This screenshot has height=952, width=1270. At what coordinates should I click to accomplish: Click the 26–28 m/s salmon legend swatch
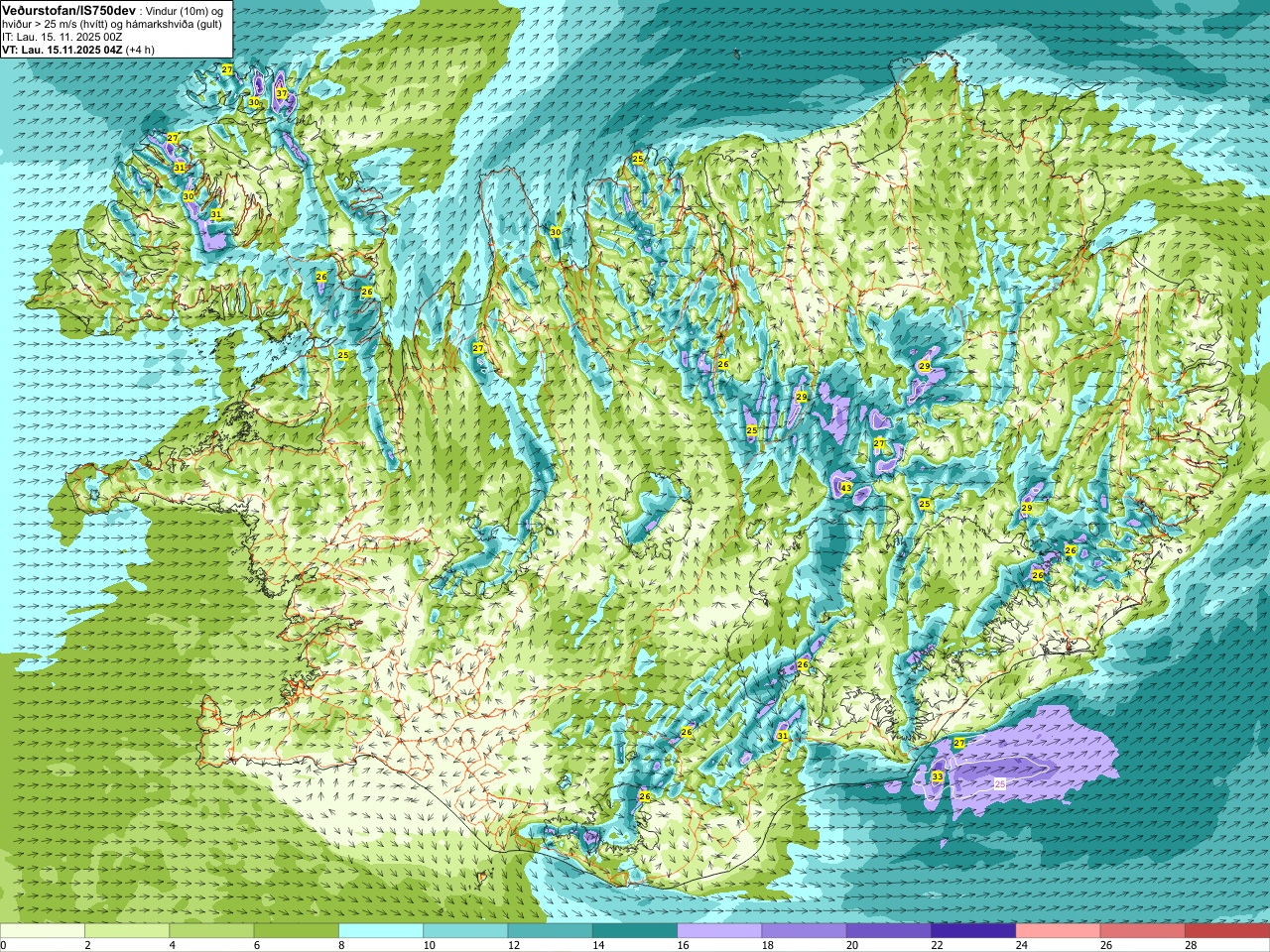(1143, 931)
